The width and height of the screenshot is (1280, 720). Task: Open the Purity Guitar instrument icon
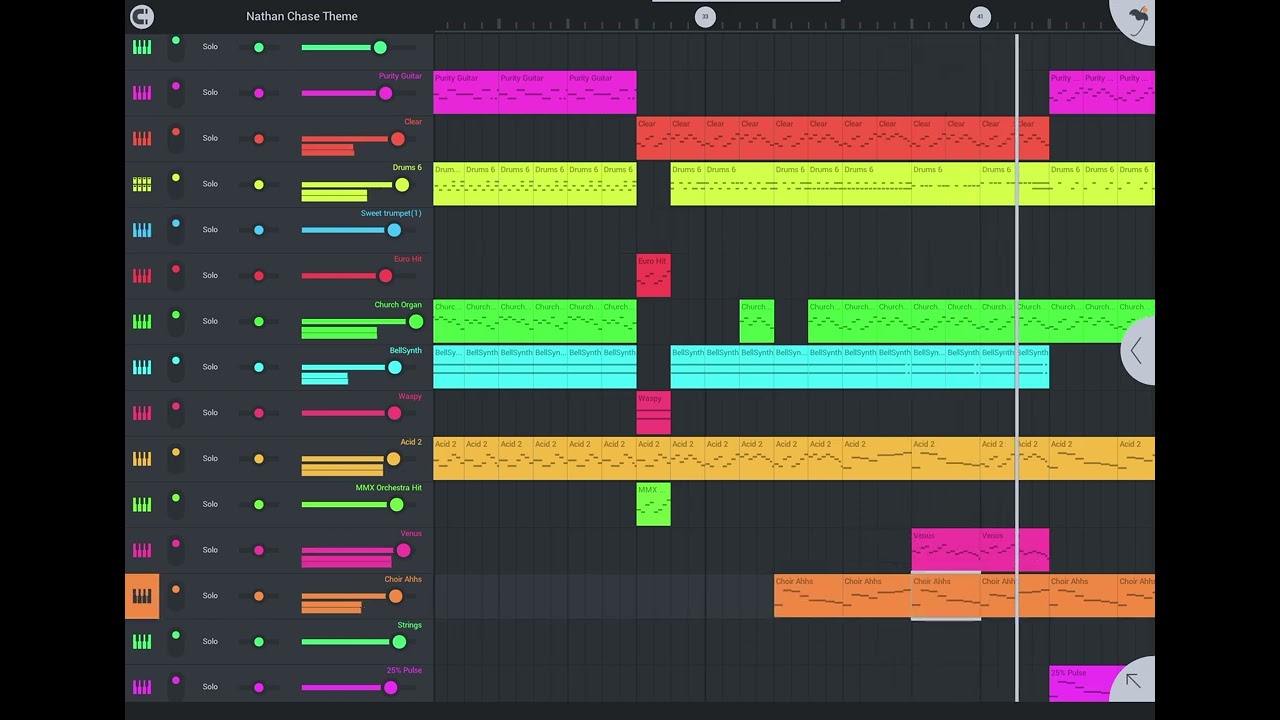tap(142, 93)
